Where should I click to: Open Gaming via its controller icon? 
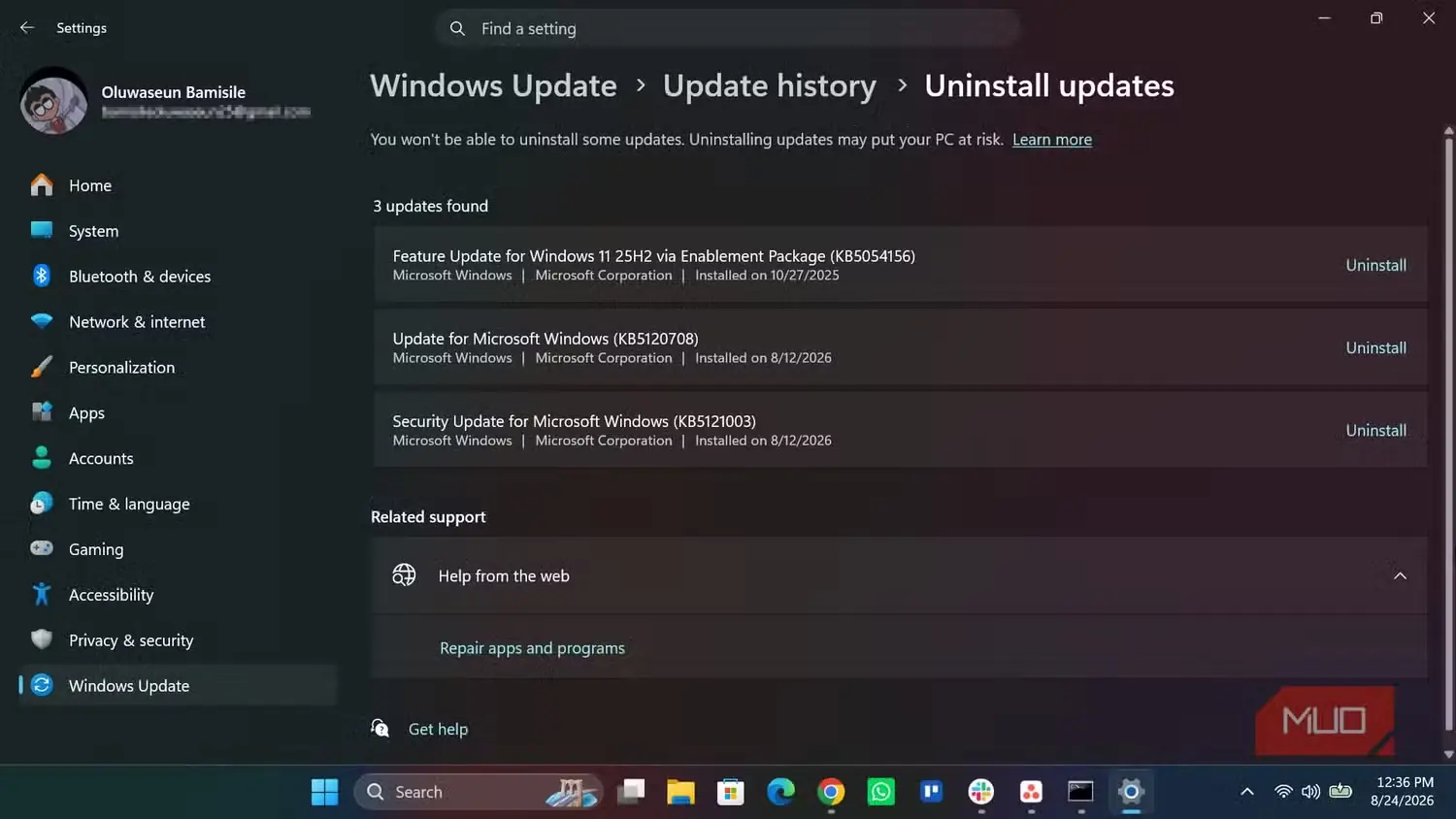pos(42,548)
